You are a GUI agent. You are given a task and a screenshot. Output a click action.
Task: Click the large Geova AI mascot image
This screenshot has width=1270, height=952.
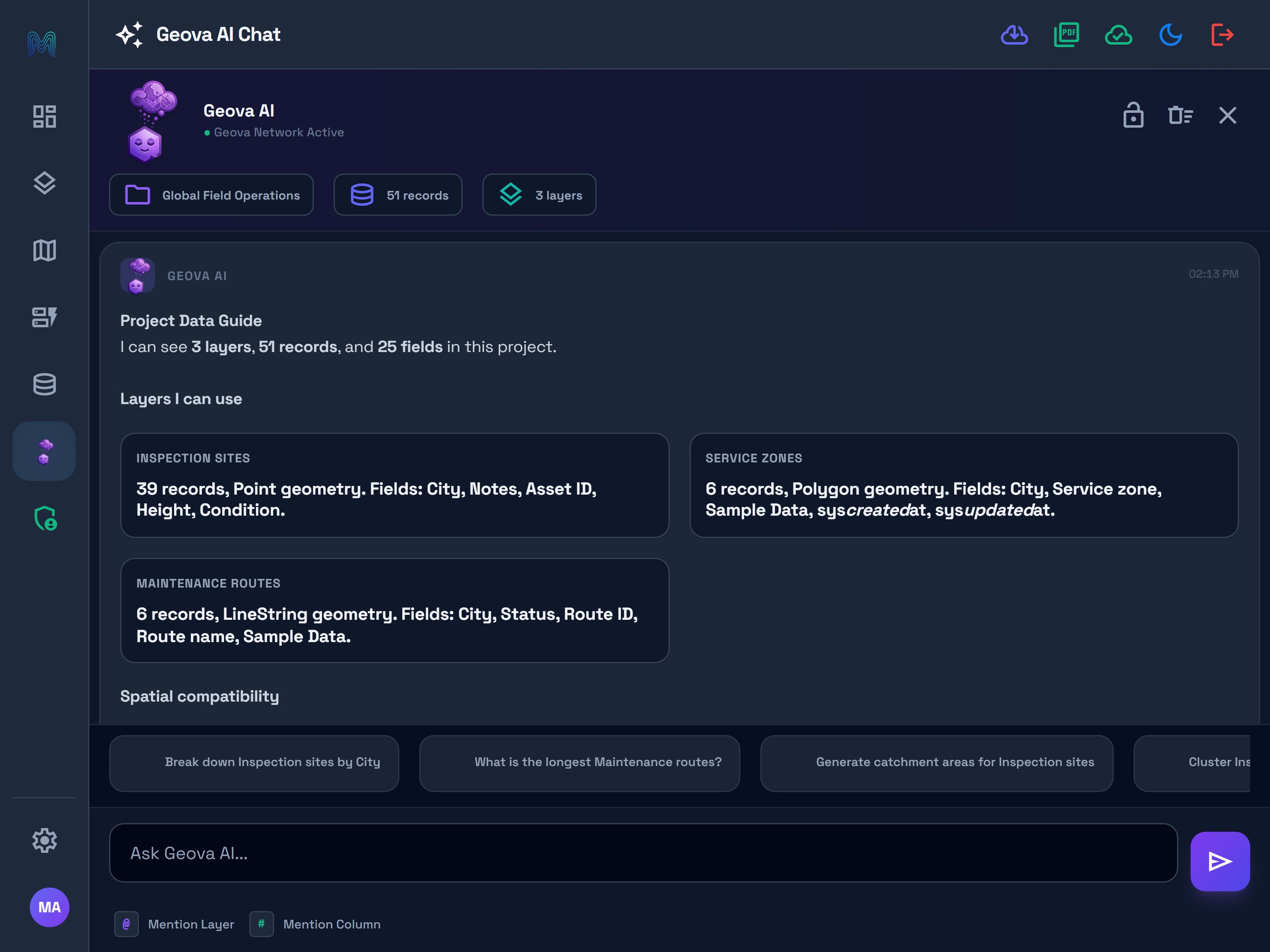click(x=152, y=121)
